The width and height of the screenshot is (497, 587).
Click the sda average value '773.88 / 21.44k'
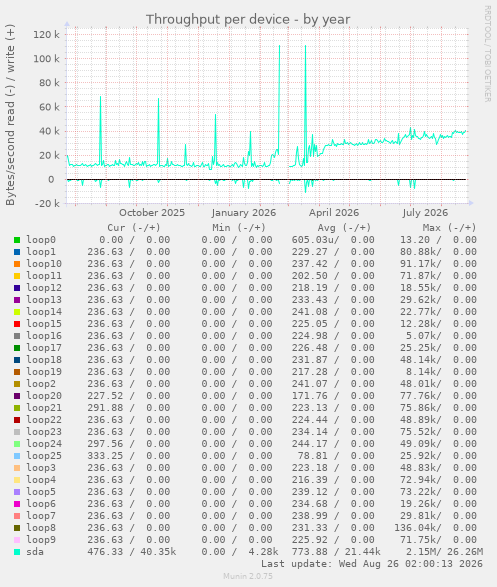[x=336, y=552]
